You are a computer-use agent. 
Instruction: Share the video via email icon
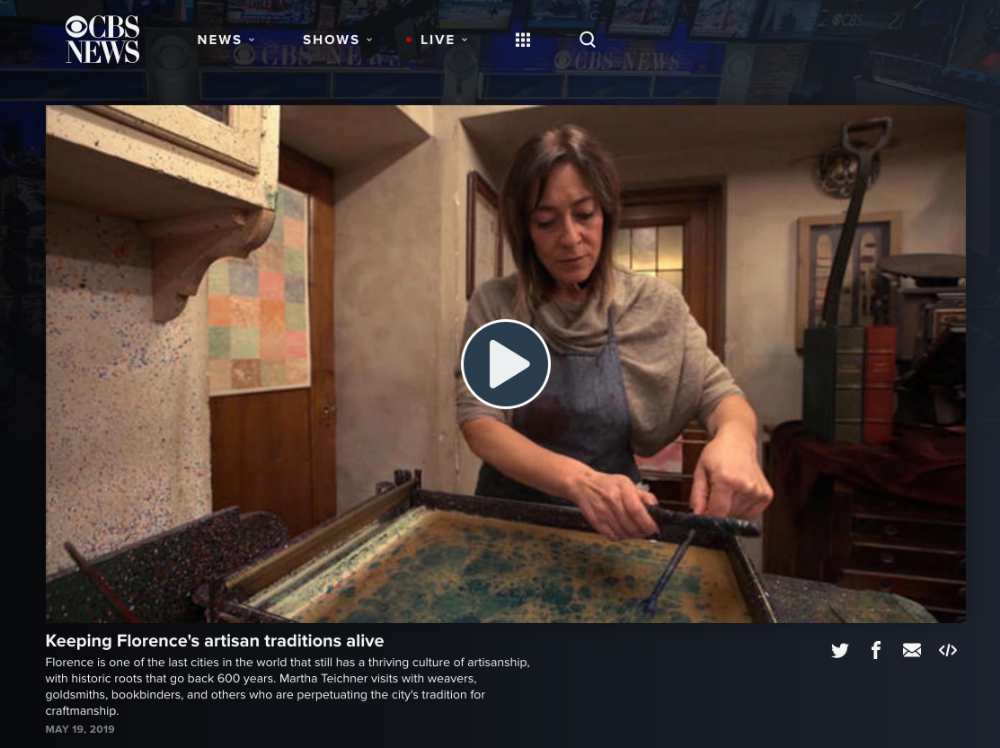point(912,651)
